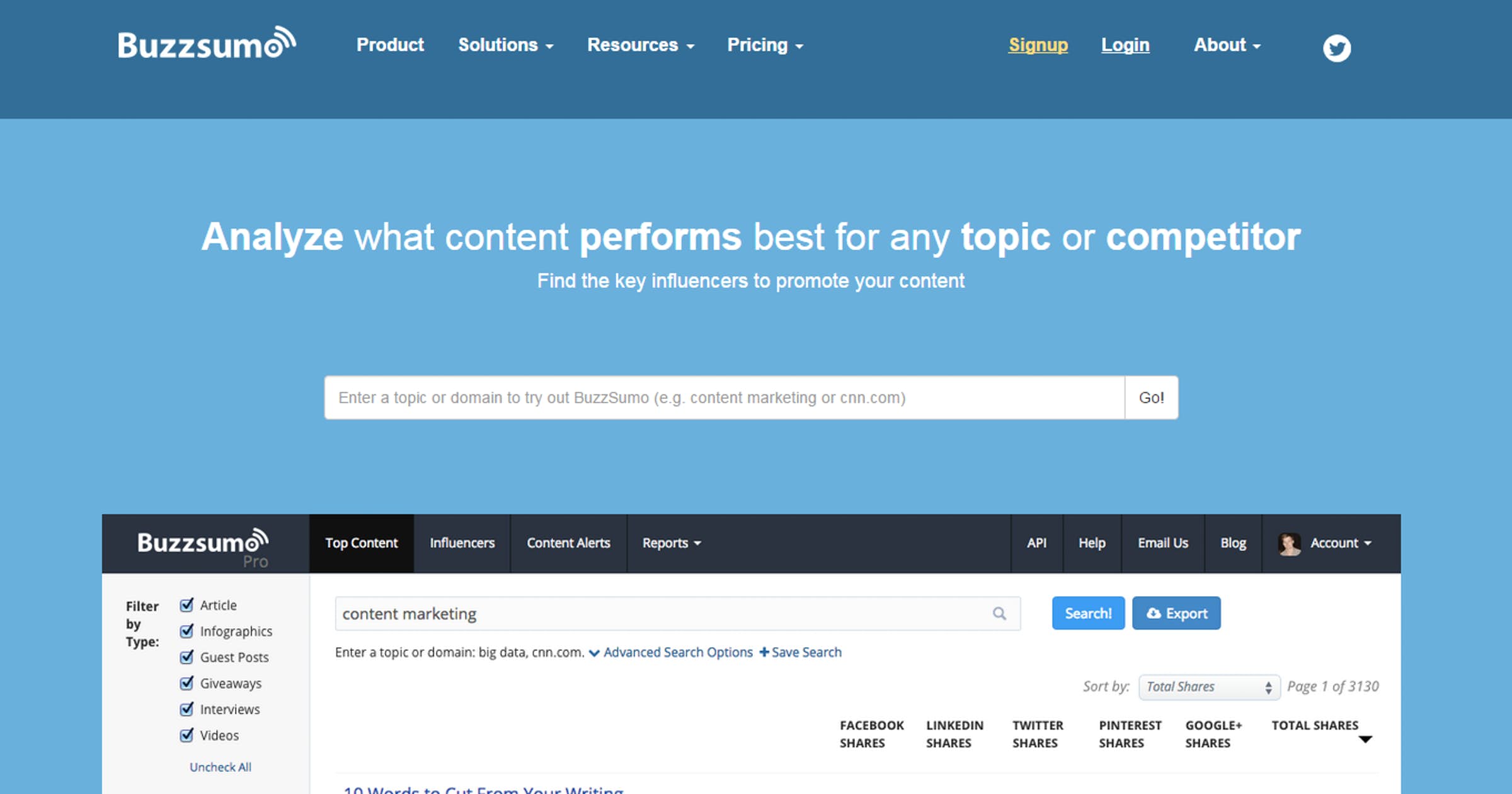This screenshot has width=1512, height=794.
Task: Toggle the Infographics checkbox
Action: 186,631
